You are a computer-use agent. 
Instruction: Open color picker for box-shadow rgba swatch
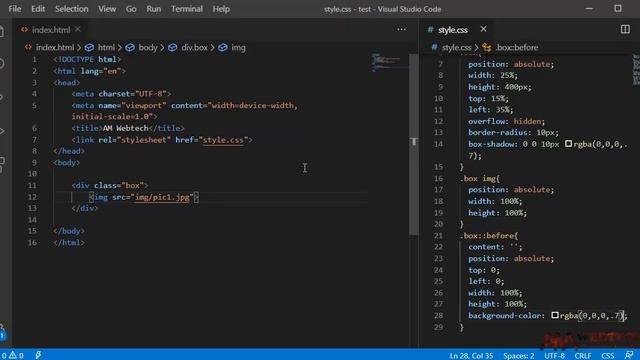[x=568, y=144]
